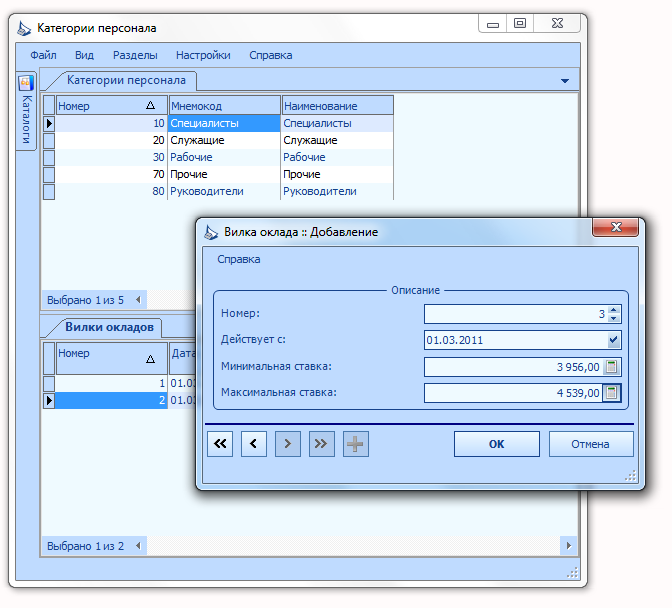Open calculator for Минимальная ставка
Screen dimensions: 672x608
[612, 367]
